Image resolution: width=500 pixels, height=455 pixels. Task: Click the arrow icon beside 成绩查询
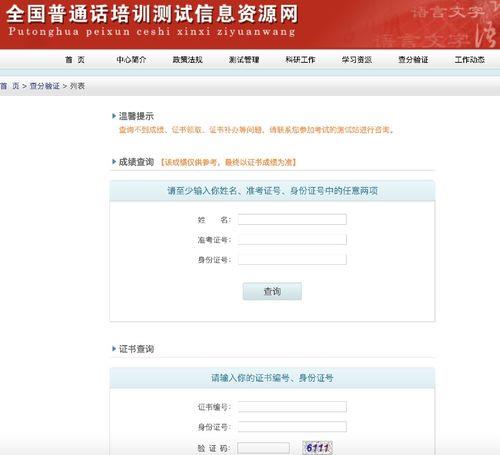tap(114, 162)
